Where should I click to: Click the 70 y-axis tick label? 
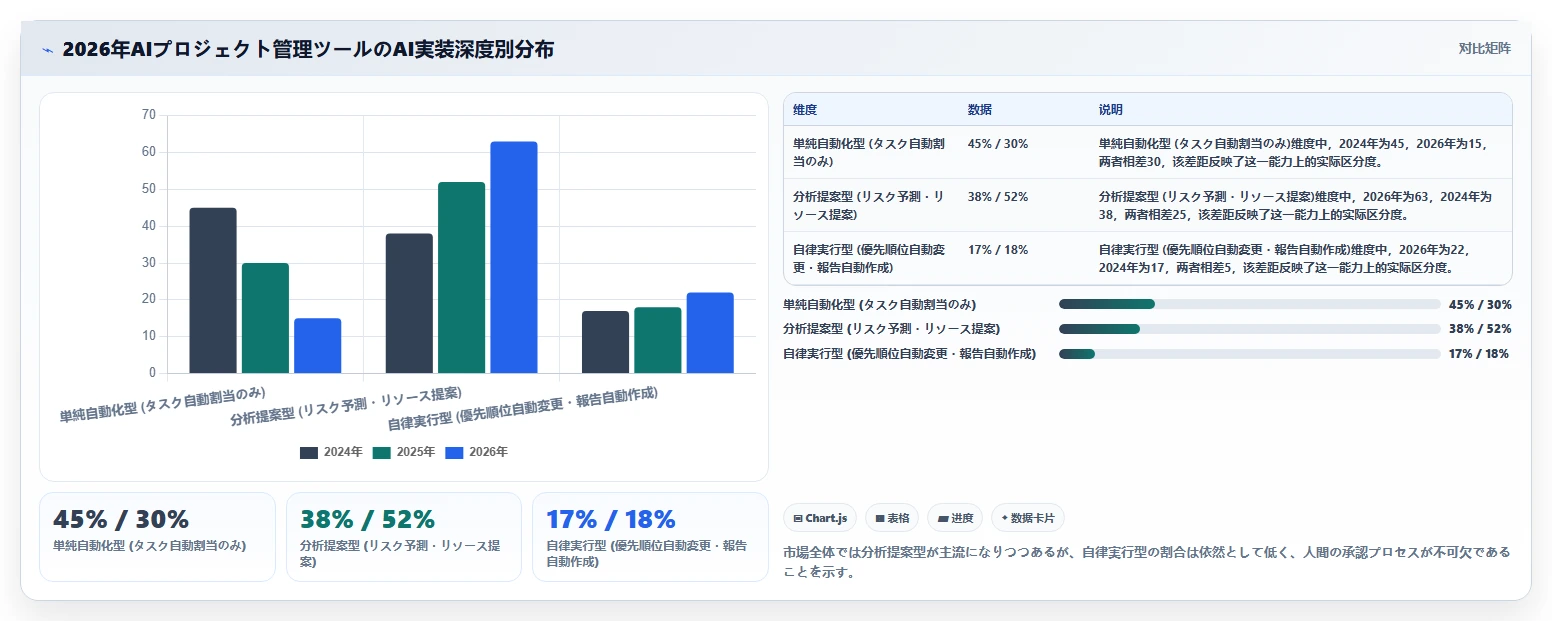(149, 115)
